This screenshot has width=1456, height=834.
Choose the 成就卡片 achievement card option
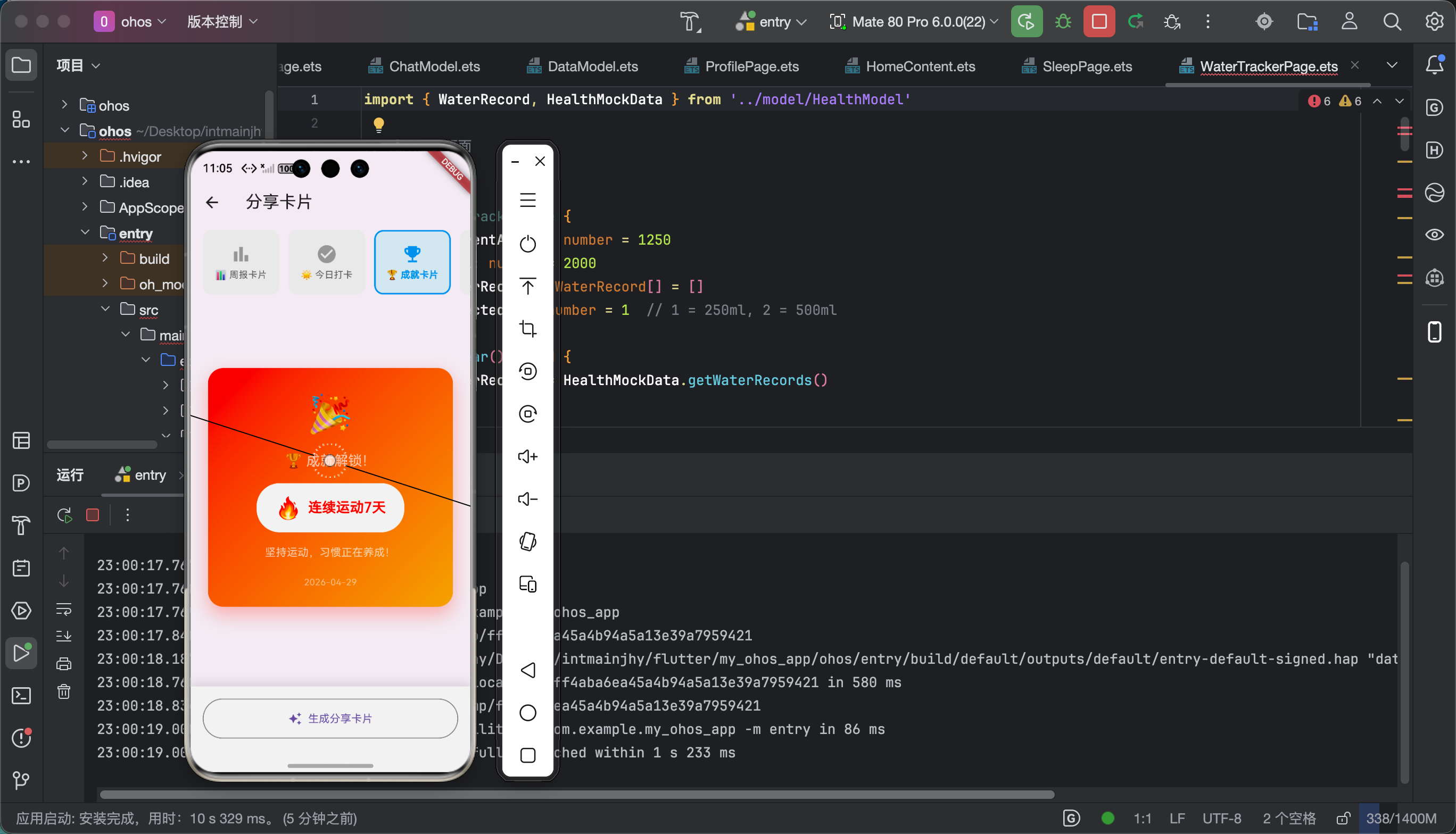click(412, 262)
